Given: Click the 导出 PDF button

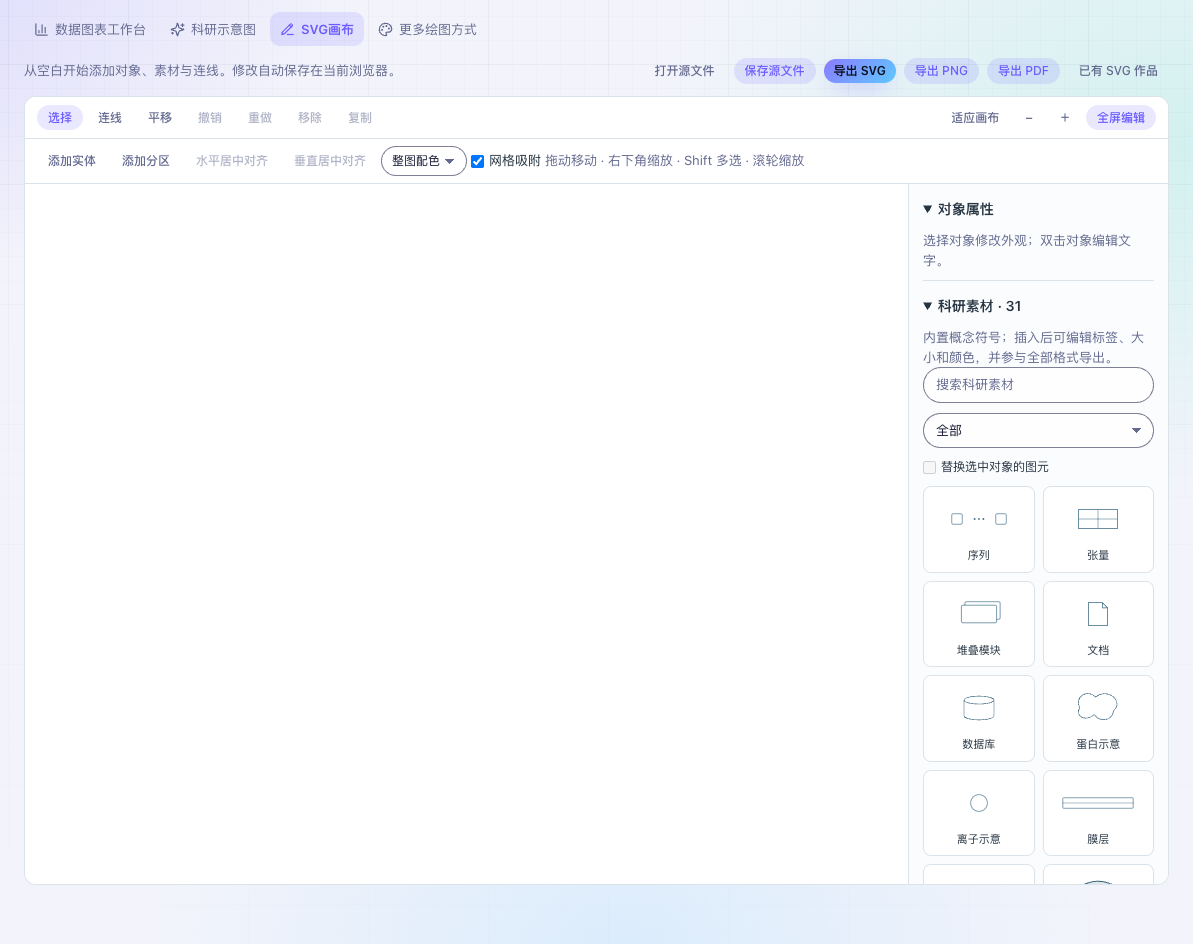Looking at the screenshot, I should pyautogui.click(x=1023, y=71).
